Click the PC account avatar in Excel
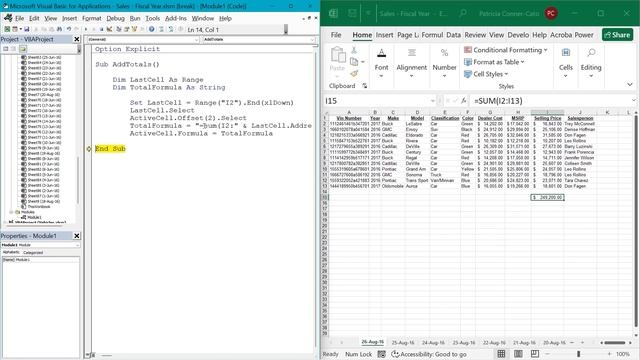640x360 pixels. (551, 13)
